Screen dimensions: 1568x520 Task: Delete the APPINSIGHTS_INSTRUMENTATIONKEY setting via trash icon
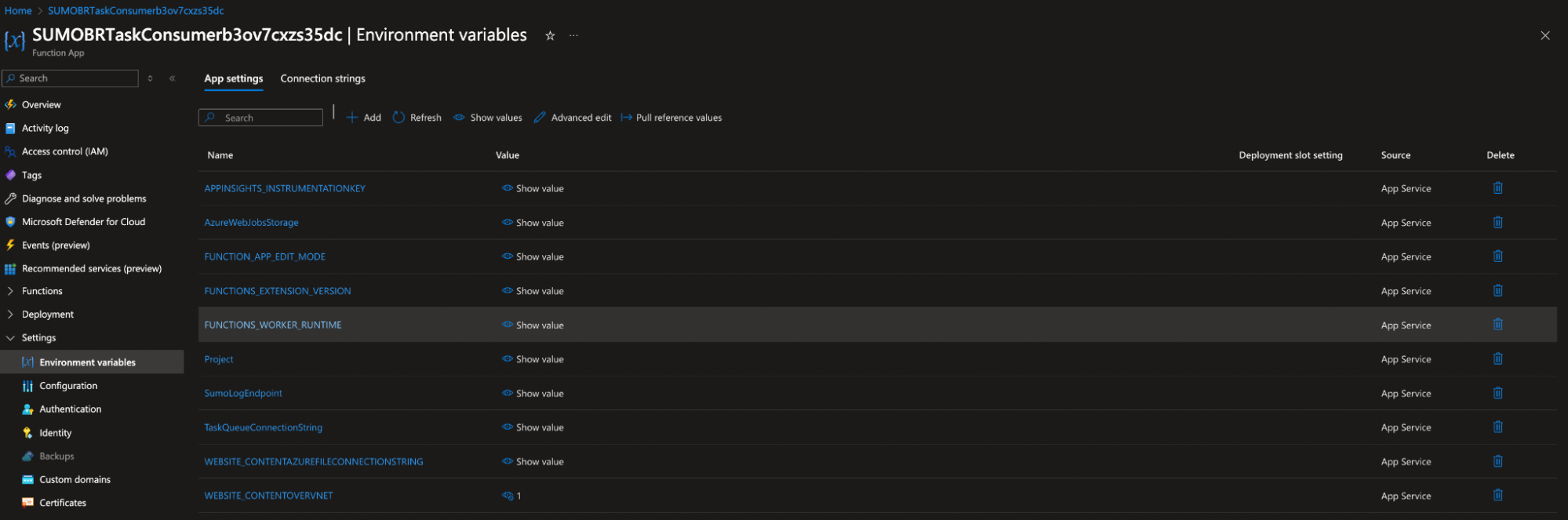[x=1497, y=188]
